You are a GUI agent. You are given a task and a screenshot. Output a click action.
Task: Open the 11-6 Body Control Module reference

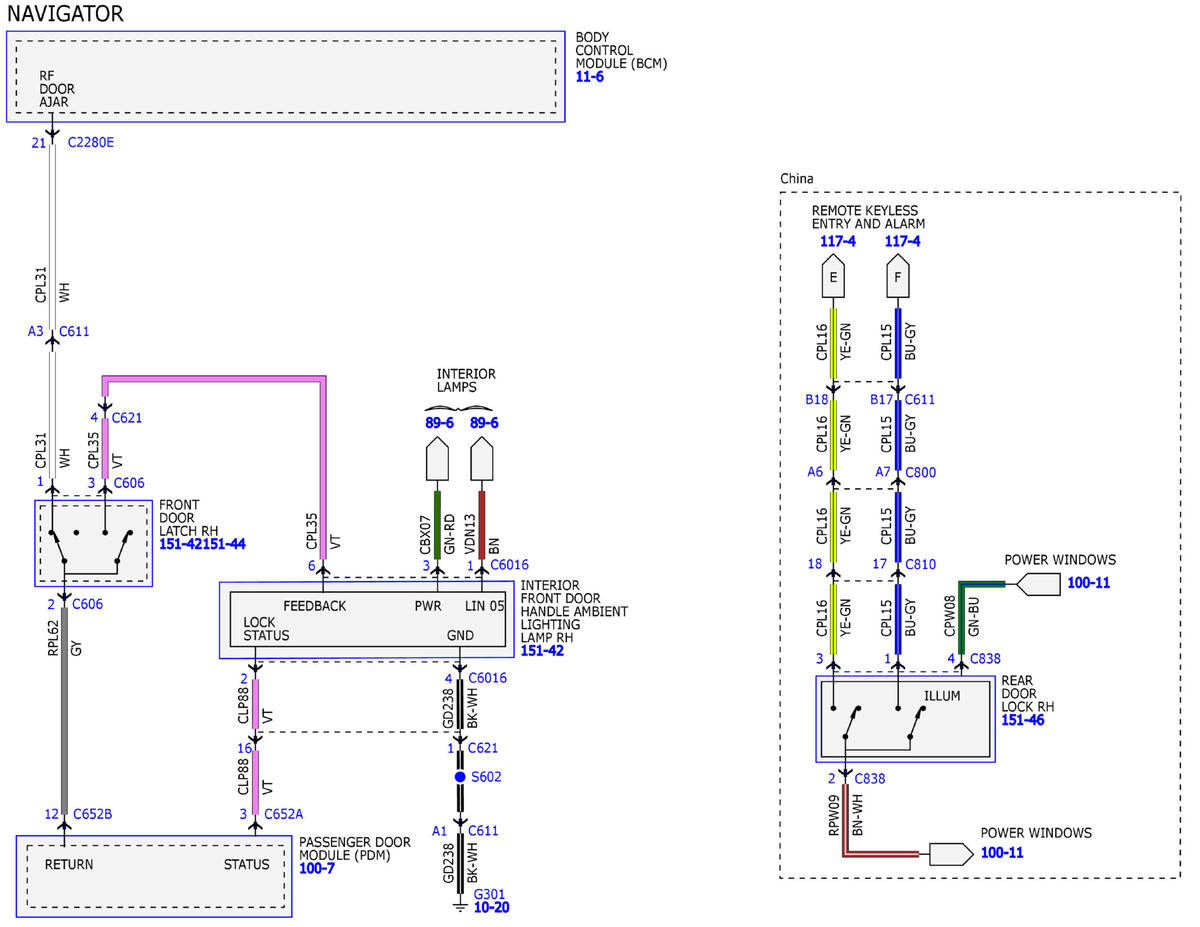(x=590, y=77)
